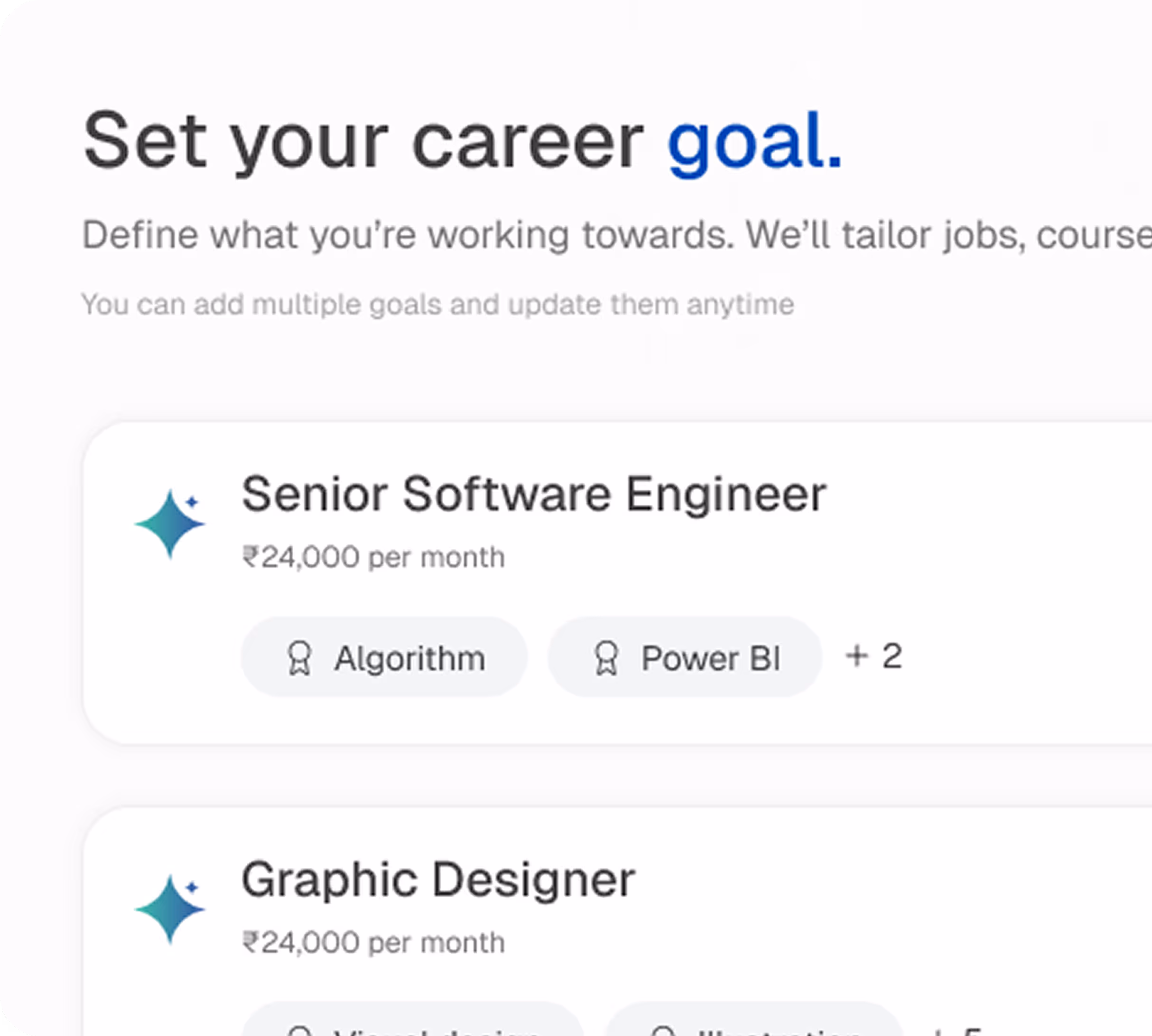Click Graphic Designer's ₹24,000 per month salary
This screenshot has height=1036, width=1152.
373,943
